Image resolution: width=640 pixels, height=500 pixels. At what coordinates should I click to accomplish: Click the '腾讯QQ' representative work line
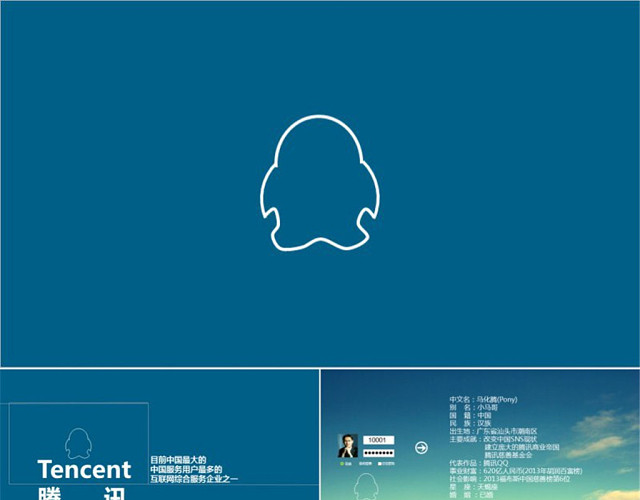click(x=479, y=463)
